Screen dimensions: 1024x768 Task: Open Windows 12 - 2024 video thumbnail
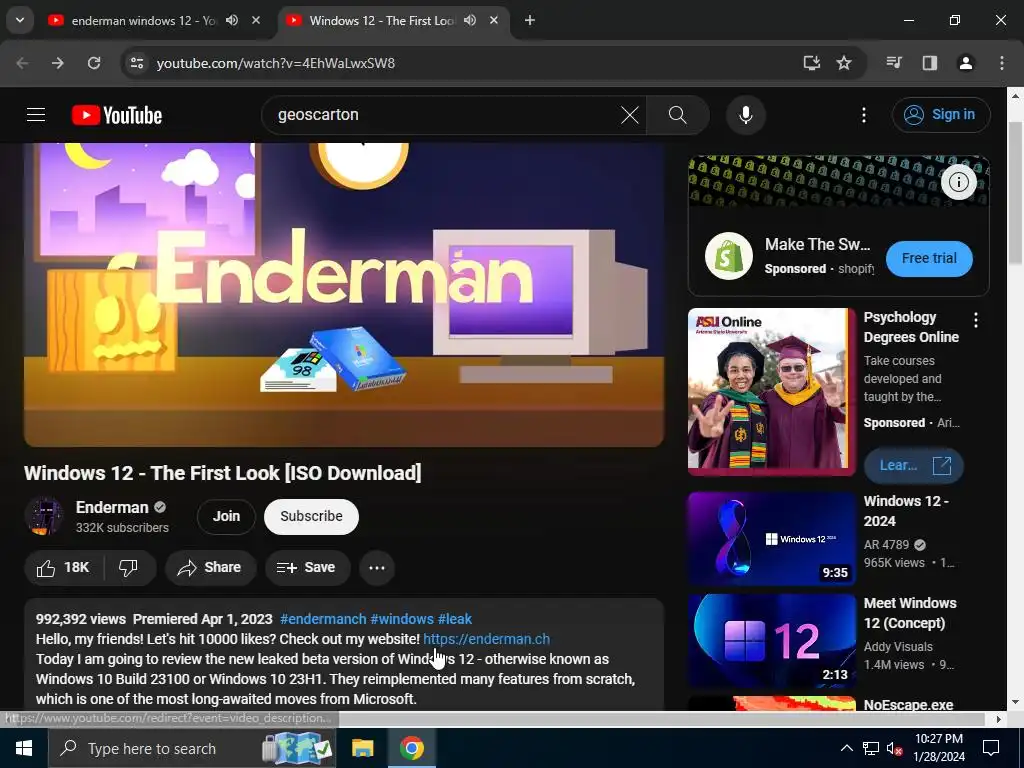[771, 539]
